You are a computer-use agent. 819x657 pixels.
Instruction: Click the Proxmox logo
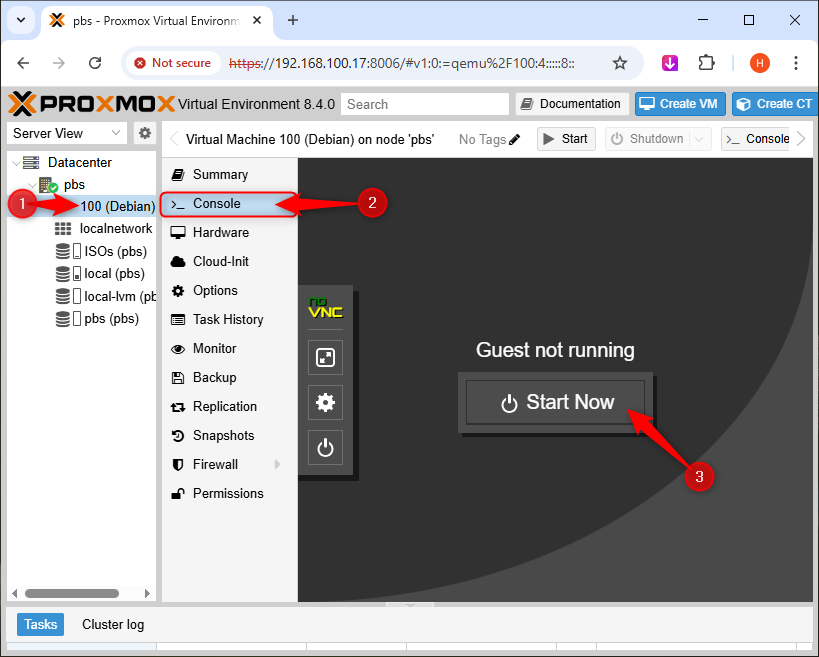coord(91,104)
